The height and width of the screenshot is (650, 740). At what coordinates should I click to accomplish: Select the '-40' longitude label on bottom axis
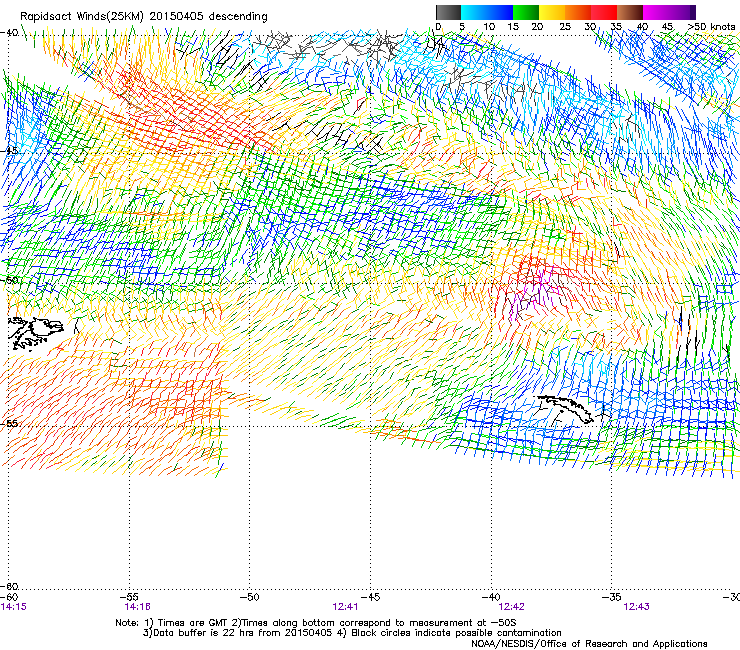click(491, 597)
